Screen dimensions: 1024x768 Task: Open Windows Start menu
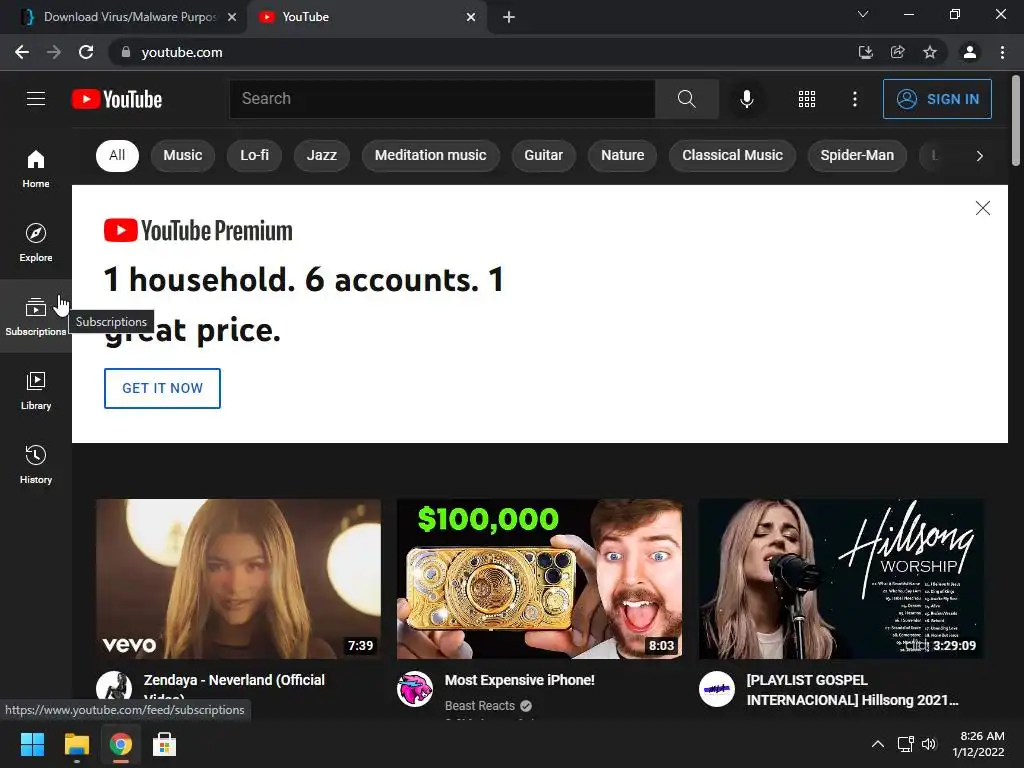(x=32, y=744)
